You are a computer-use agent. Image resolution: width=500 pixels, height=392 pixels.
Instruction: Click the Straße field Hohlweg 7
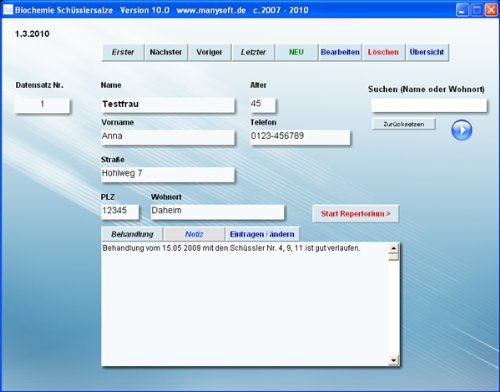click(168, 174)
